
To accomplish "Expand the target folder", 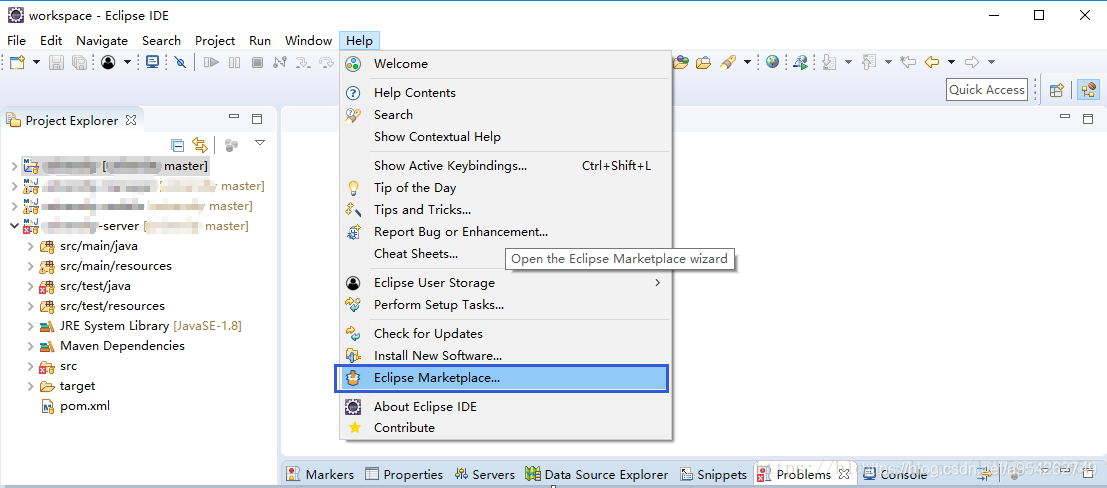I will 30,386.
